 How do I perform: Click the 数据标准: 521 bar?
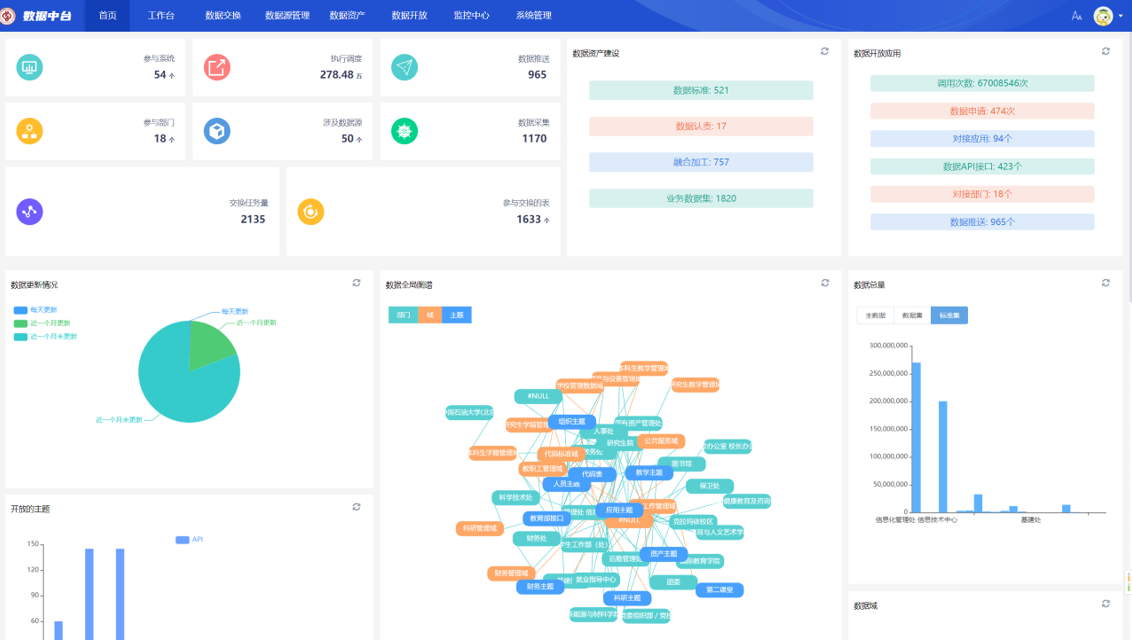(700, 90)
